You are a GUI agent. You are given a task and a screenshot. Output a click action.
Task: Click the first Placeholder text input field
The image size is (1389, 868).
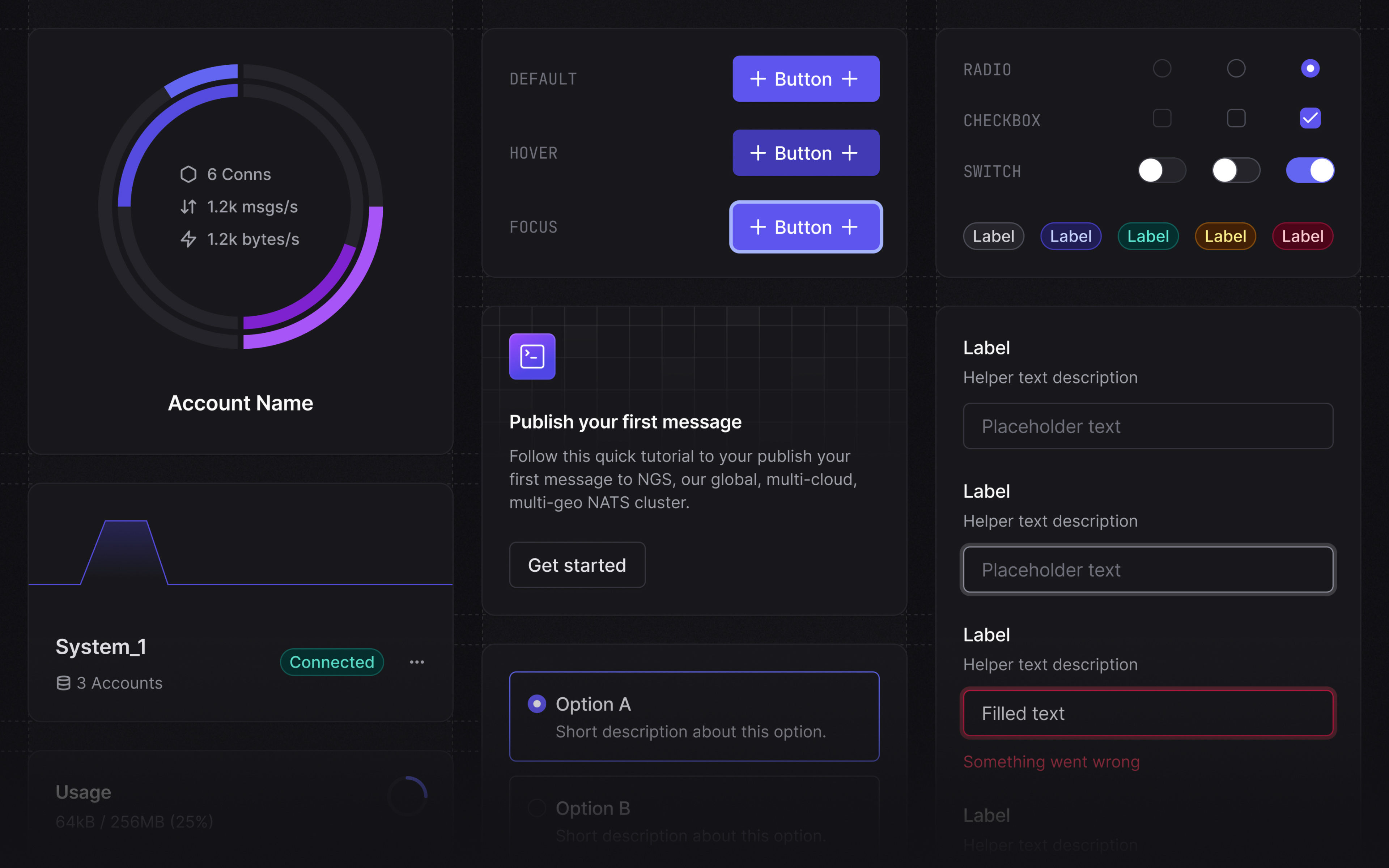pos(1148,426)
